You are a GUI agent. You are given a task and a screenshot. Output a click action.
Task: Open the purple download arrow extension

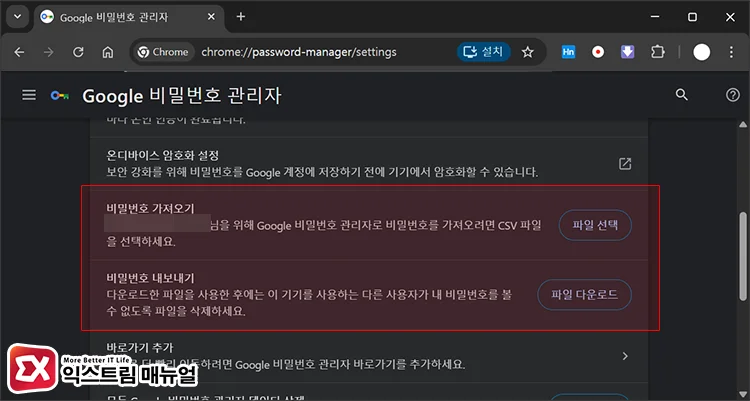628,52
